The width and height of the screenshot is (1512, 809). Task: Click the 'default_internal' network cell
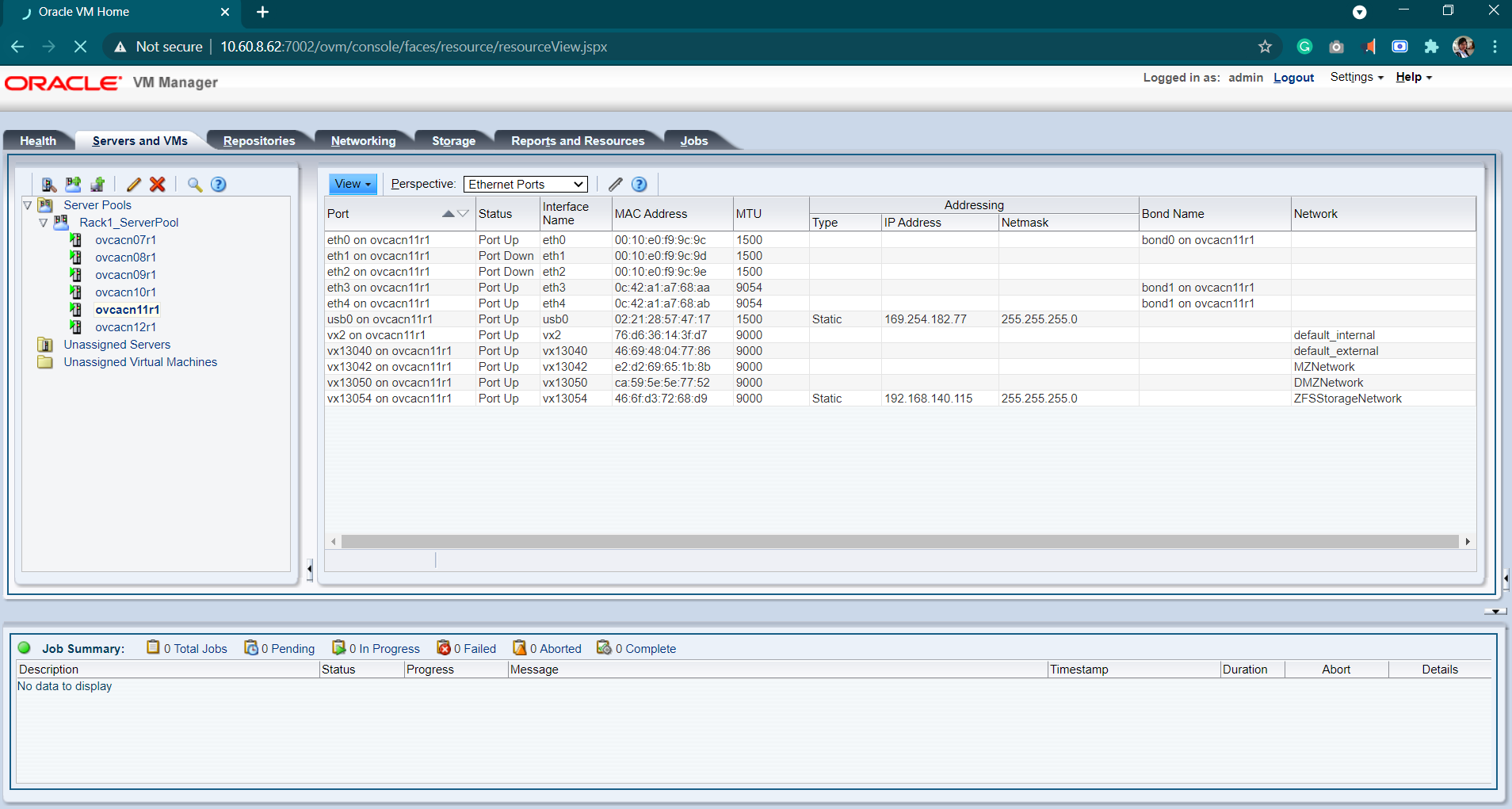tap(1334, 335)
